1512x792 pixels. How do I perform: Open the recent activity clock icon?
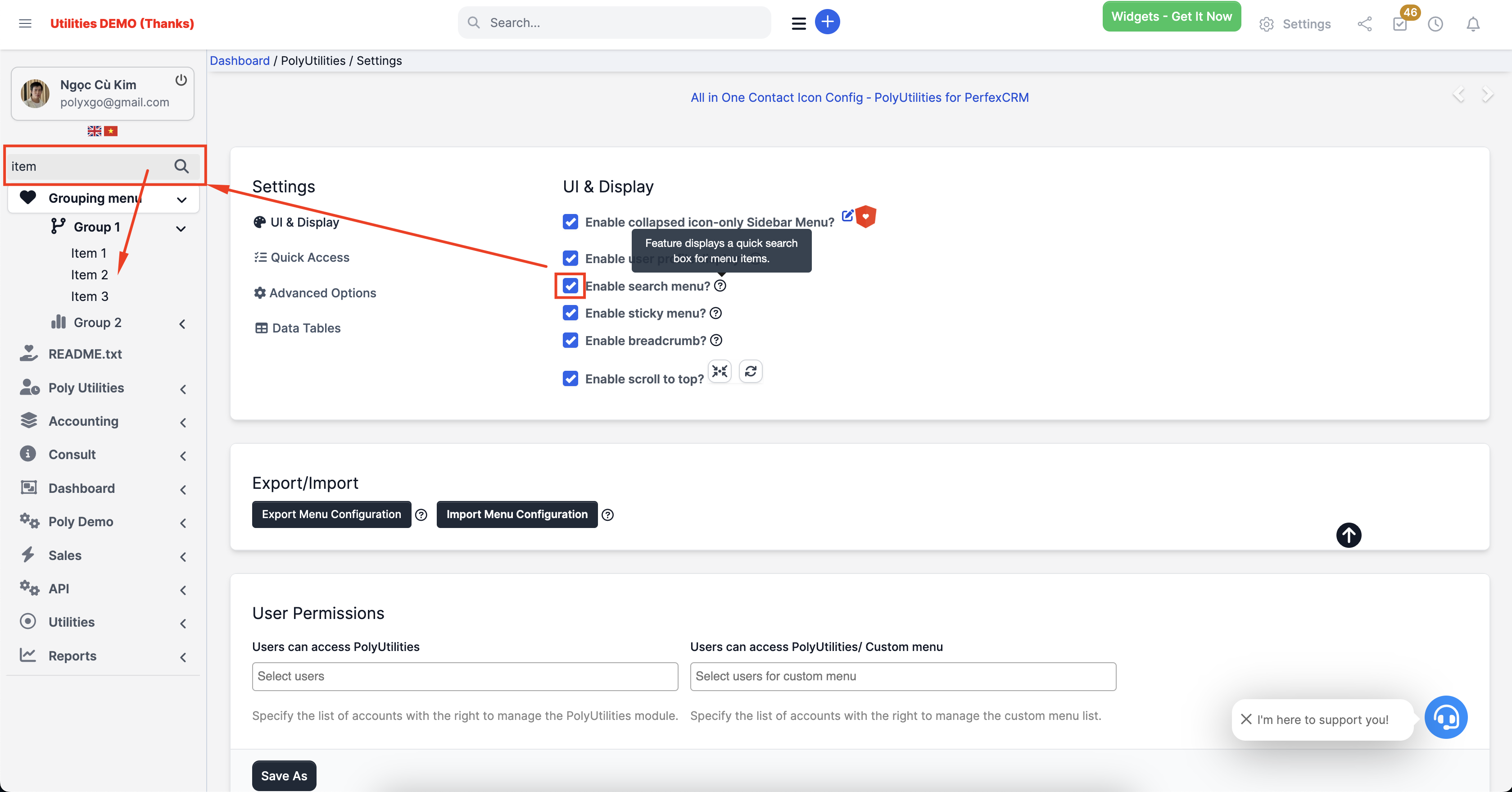coord(1436,24)
